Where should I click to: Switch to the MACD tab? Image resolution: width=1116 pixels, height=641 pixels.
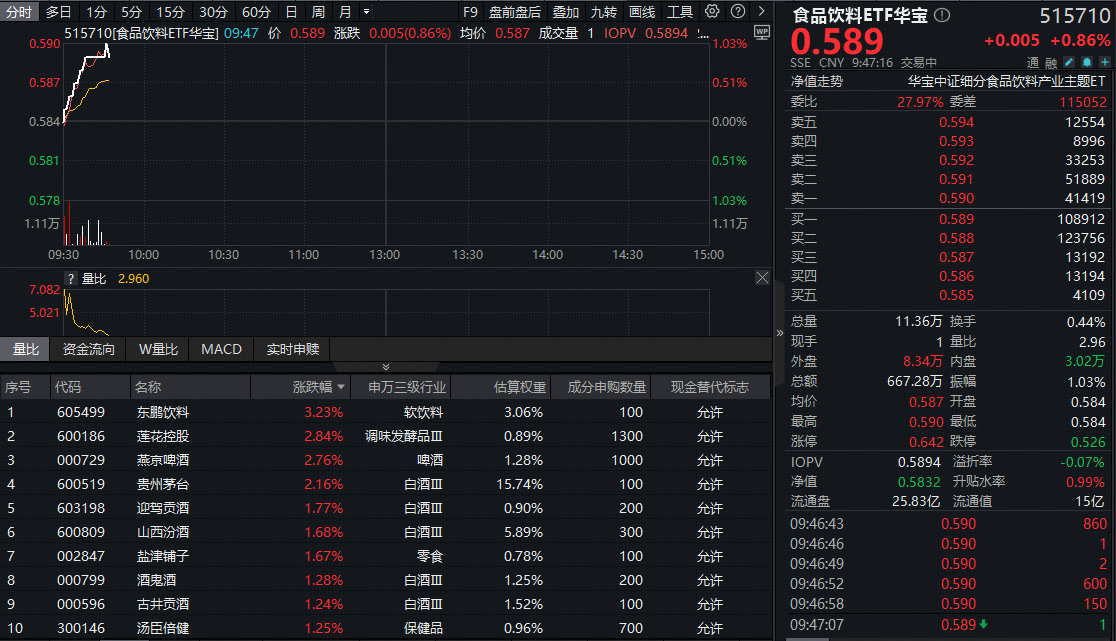click(221, 349)
